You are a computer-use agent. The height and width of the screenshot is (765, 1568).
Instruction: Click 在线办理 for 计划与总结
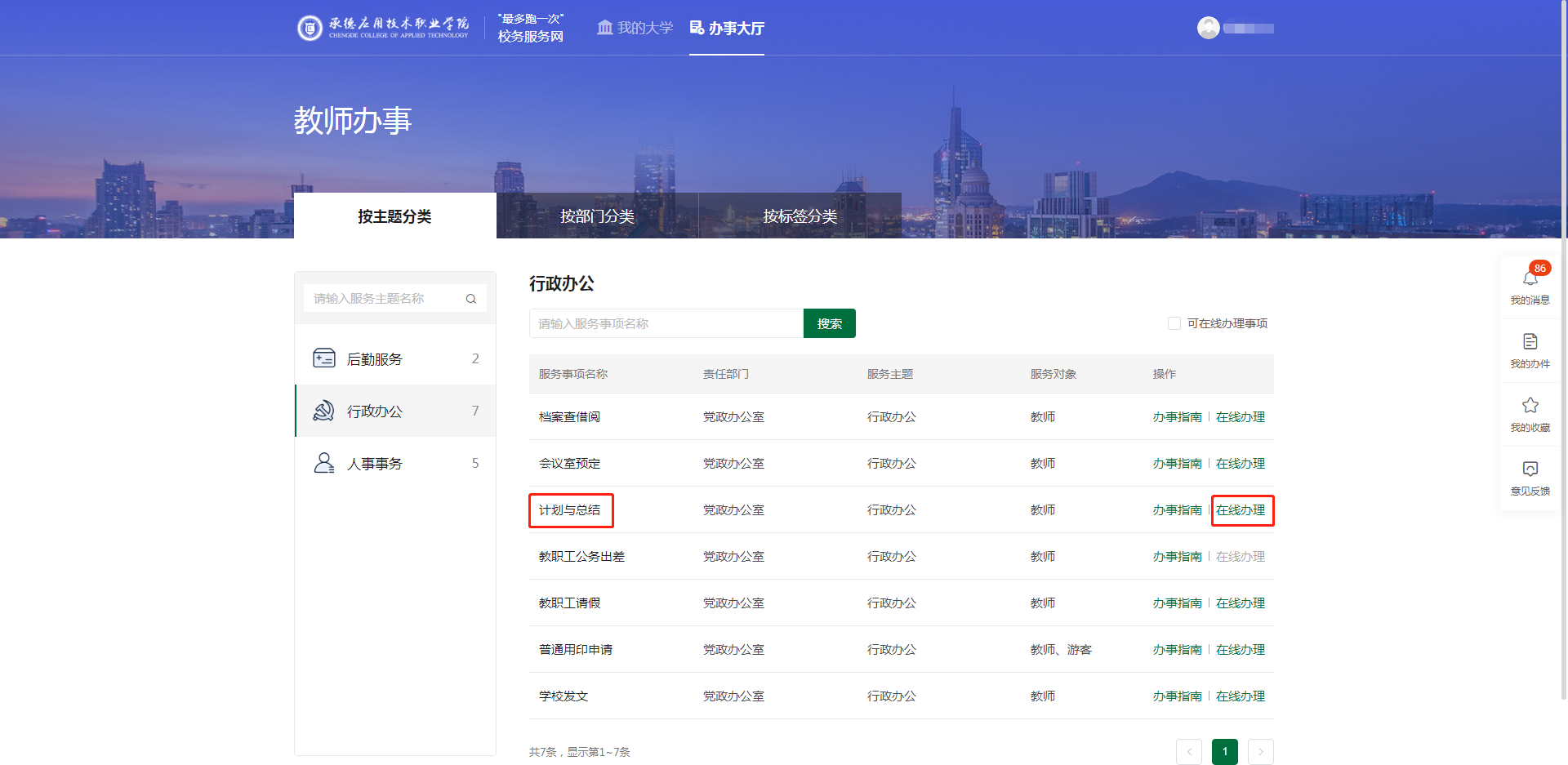pyautogui.click(x=1241, y=509)
